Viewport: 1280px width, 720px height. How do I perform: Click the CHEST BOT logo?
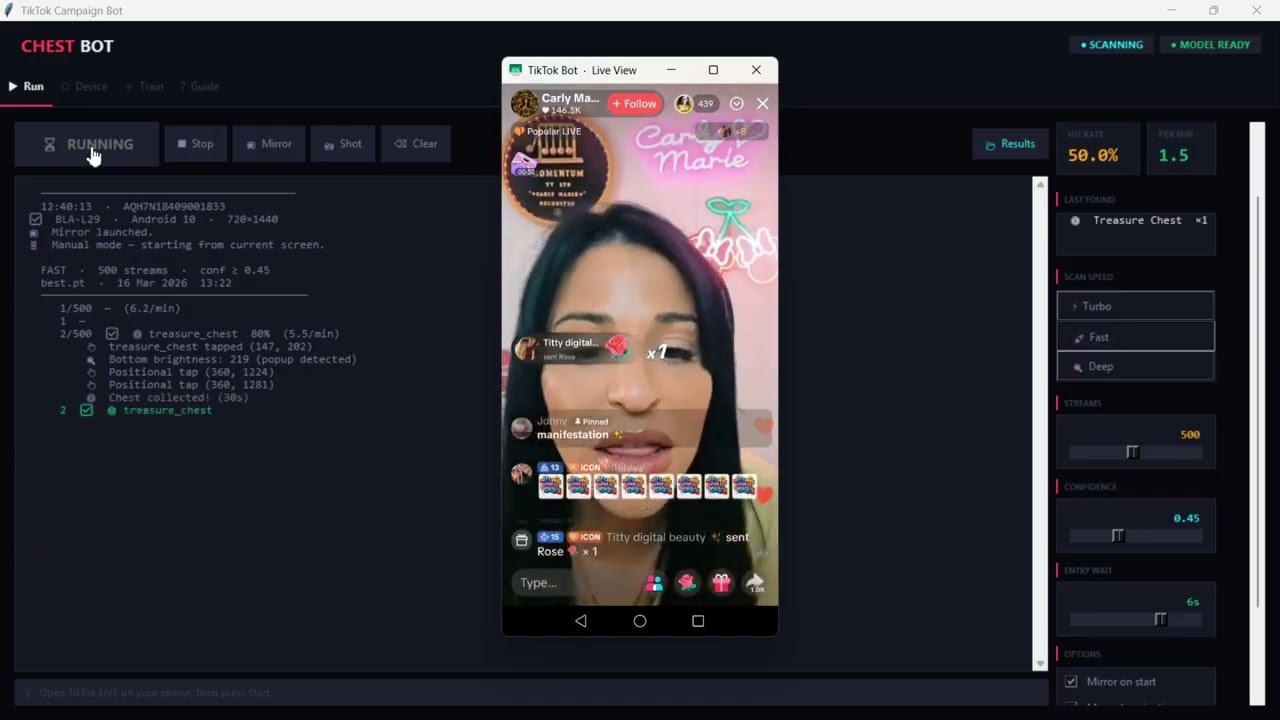click(67, 46)
